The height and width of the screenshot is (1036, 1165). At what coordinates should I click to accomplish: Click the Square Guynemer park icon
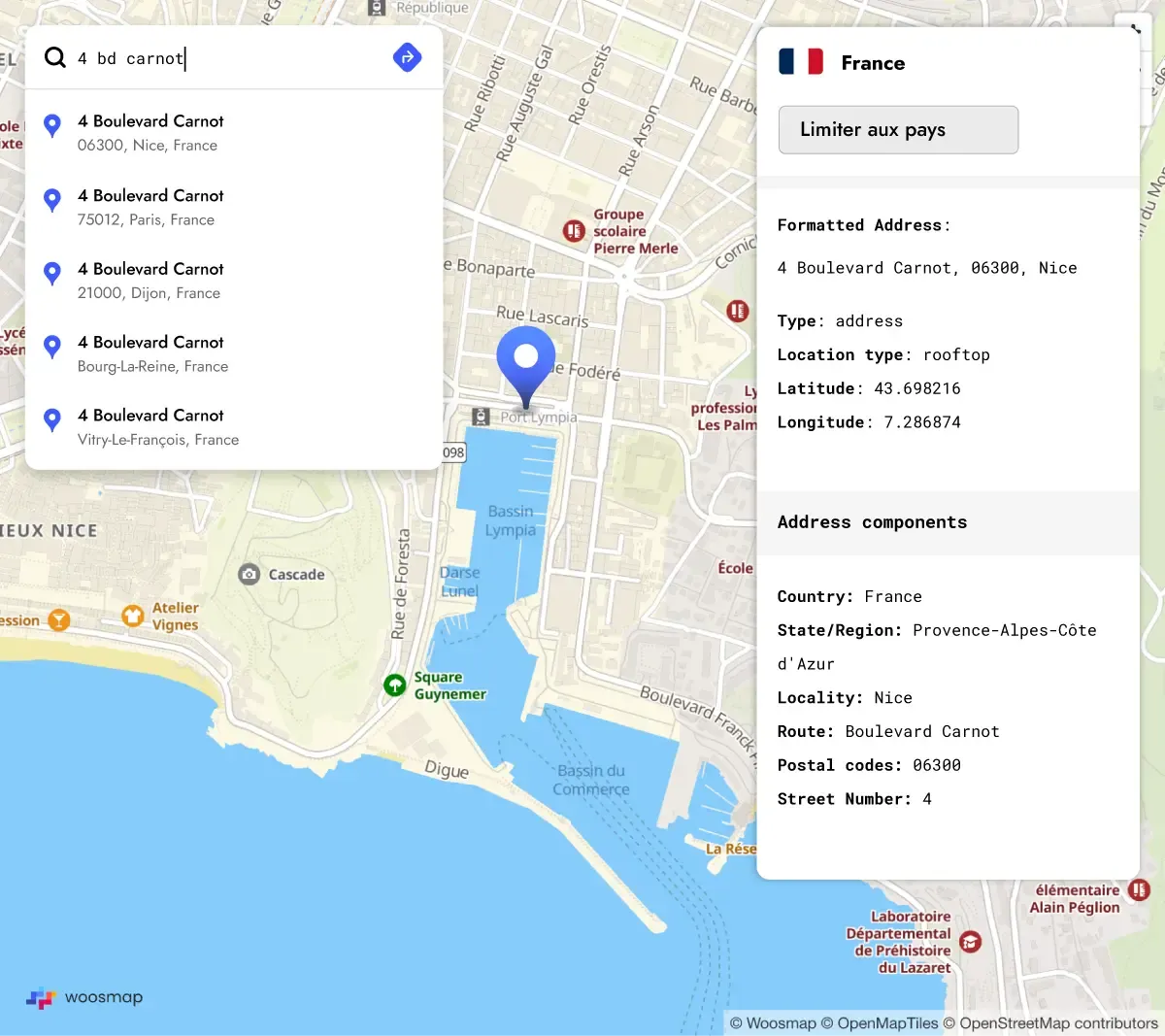[x=395, y=685]
